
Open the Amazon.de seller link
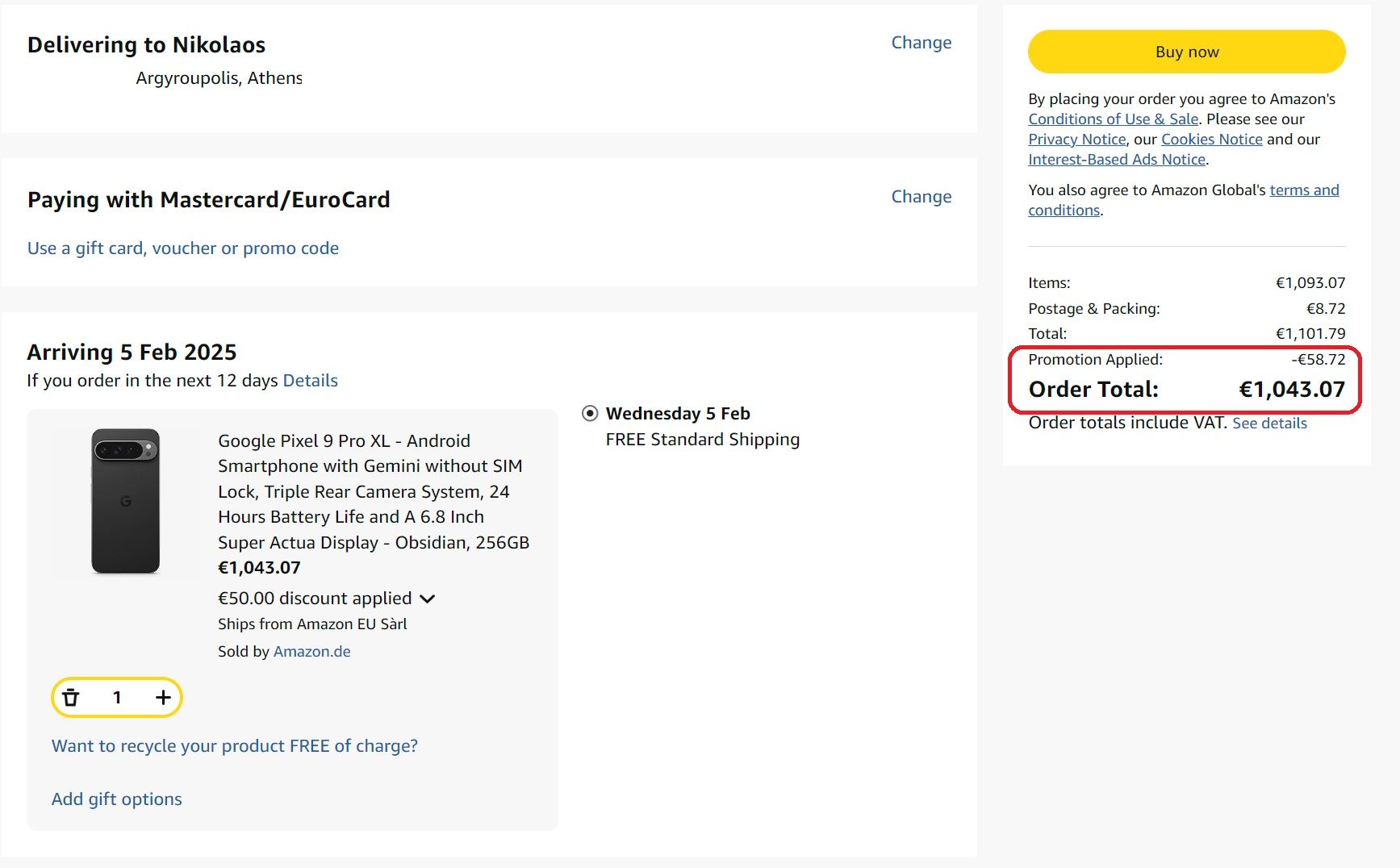311,652
